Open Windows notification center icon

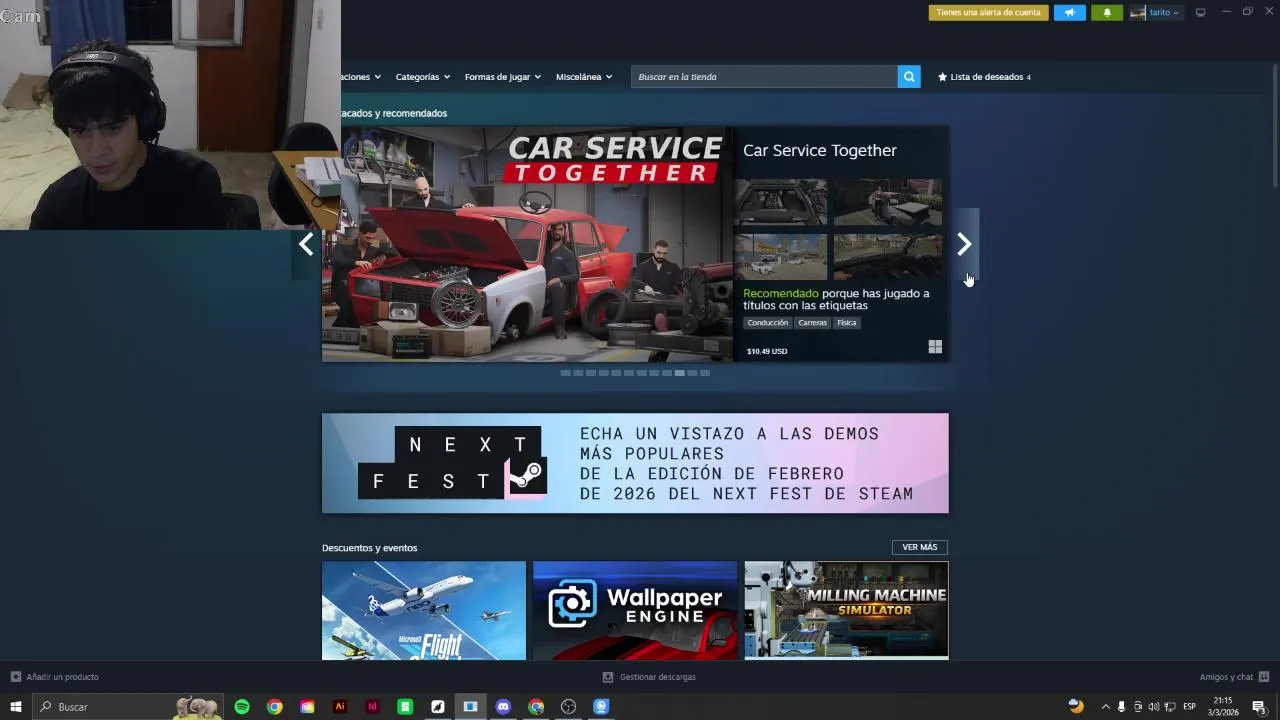[x=1259, y=707]
